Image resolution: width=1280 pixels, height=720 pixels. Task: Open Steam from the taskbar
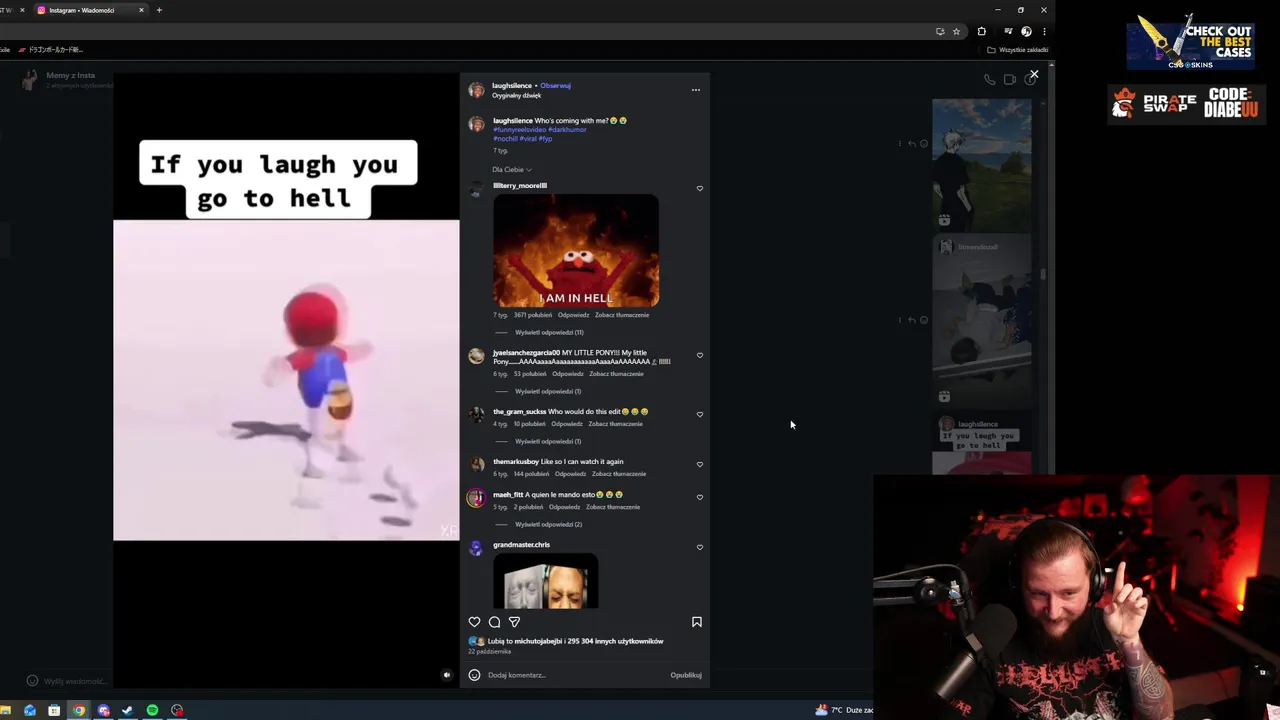click(x=127, y=710)
